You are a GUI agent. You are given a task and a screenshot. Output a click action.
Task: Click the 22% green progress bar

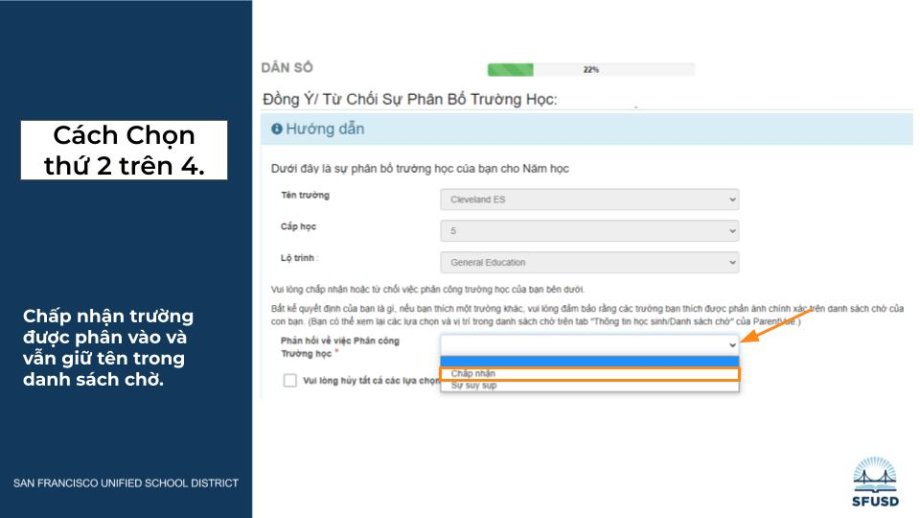coord(590,70)
